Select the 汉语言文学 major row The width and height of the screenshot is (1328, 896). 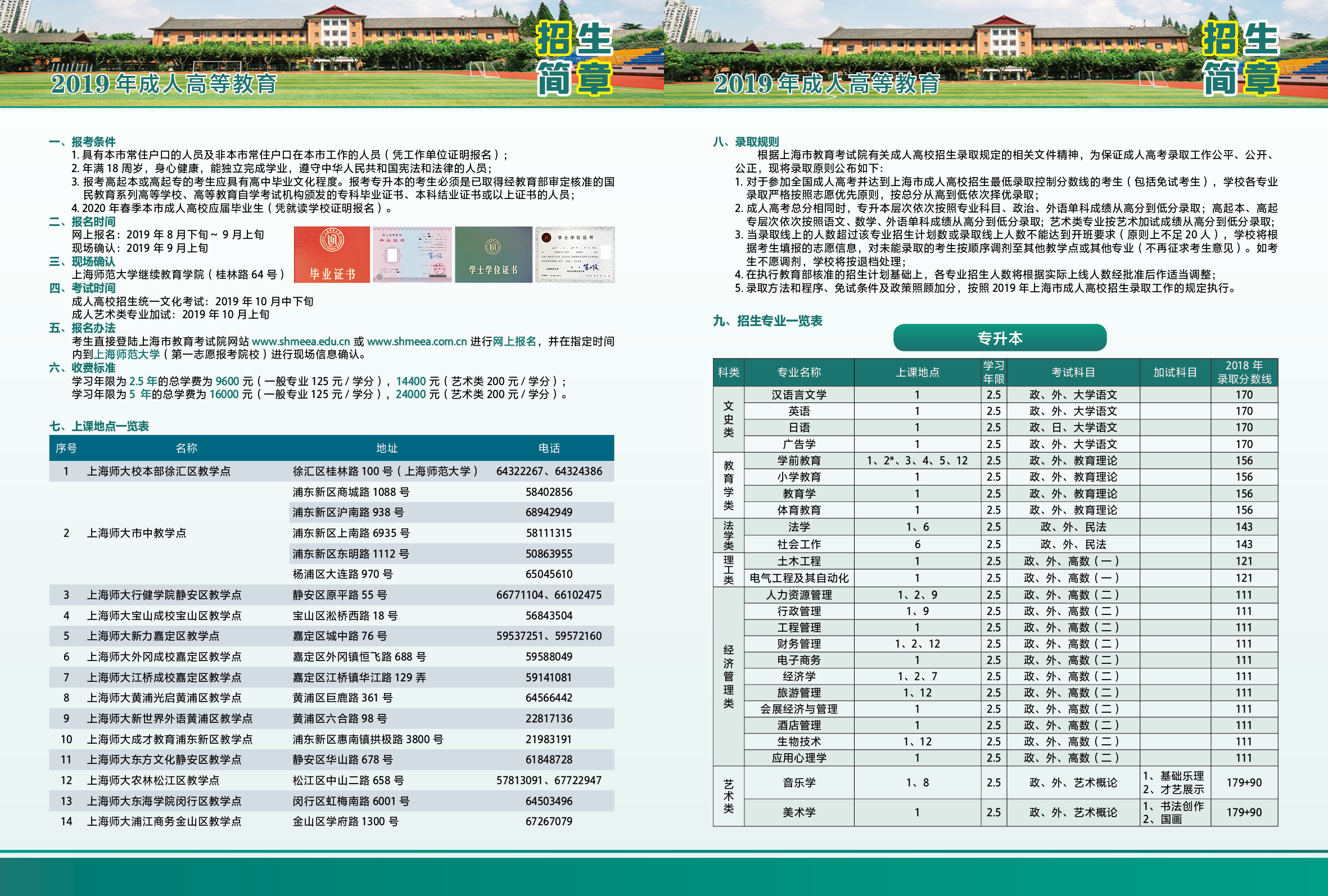coord(798,395)
